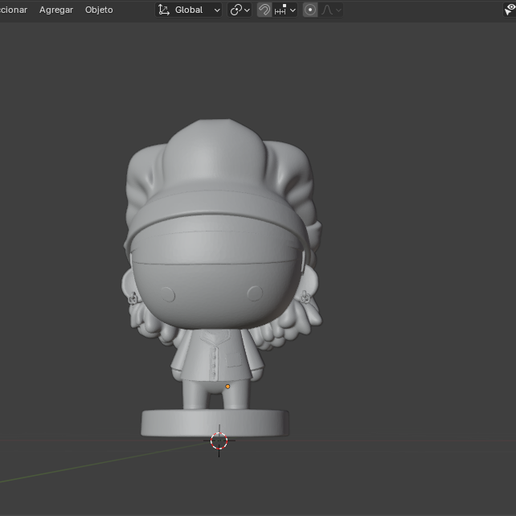Click the snap increment icon
Viewport: 516px width, 516px height.
(x=280, y=10)
